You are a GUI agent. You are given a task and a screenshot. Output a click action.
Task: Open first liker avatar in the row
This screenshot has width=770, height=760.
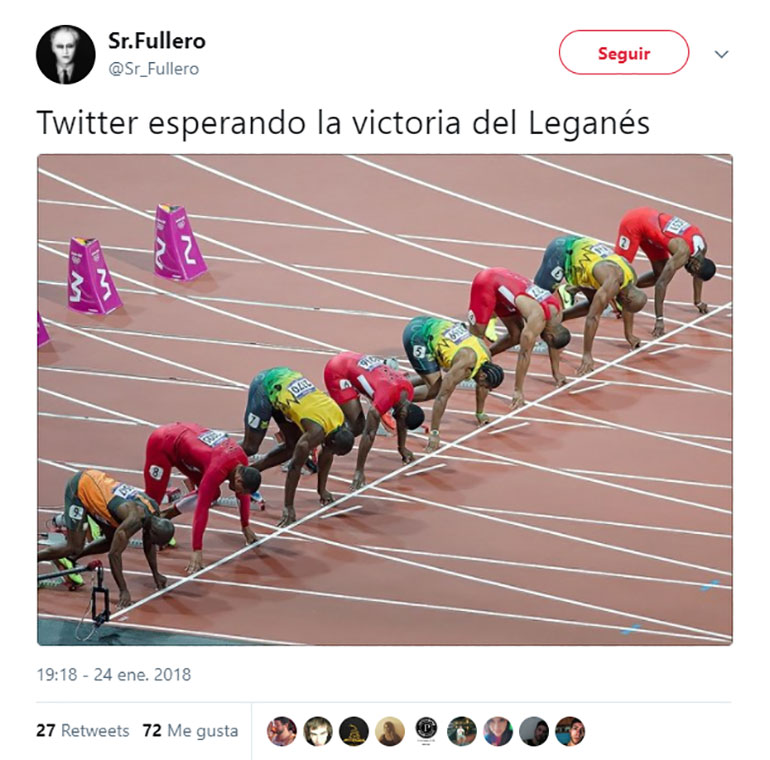tap(282, 731)
